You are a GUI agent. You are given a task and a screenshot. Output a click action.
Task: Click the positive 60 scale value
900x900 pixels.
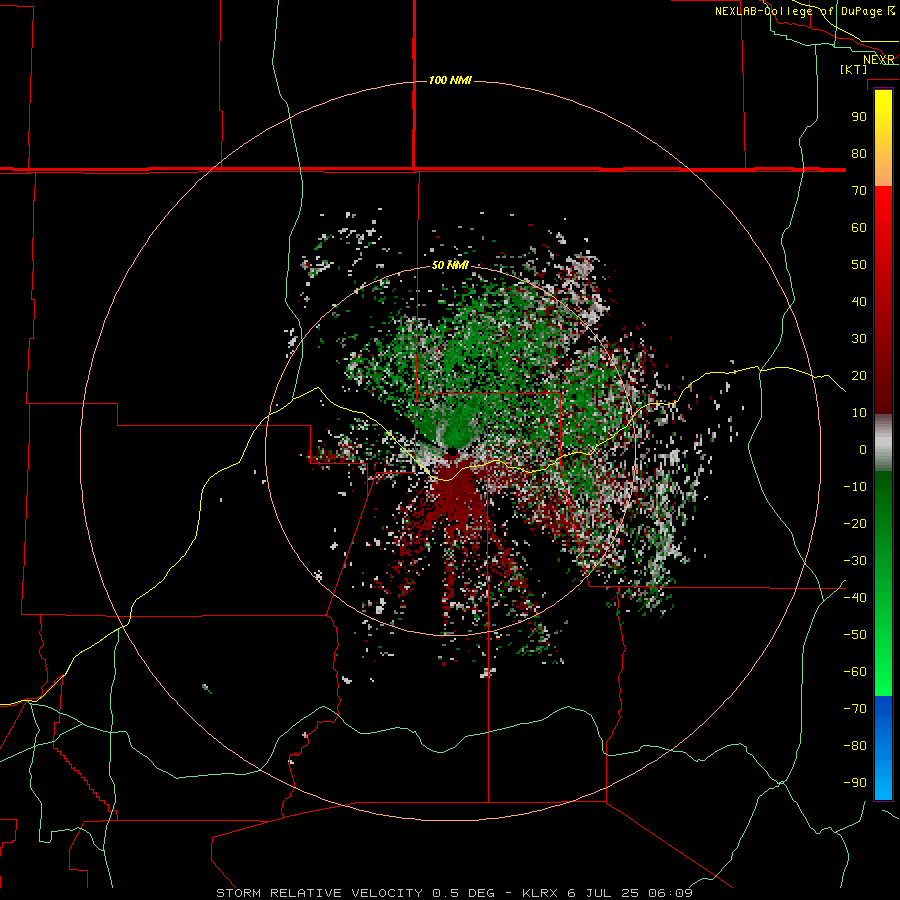click(x=859, y=227)
